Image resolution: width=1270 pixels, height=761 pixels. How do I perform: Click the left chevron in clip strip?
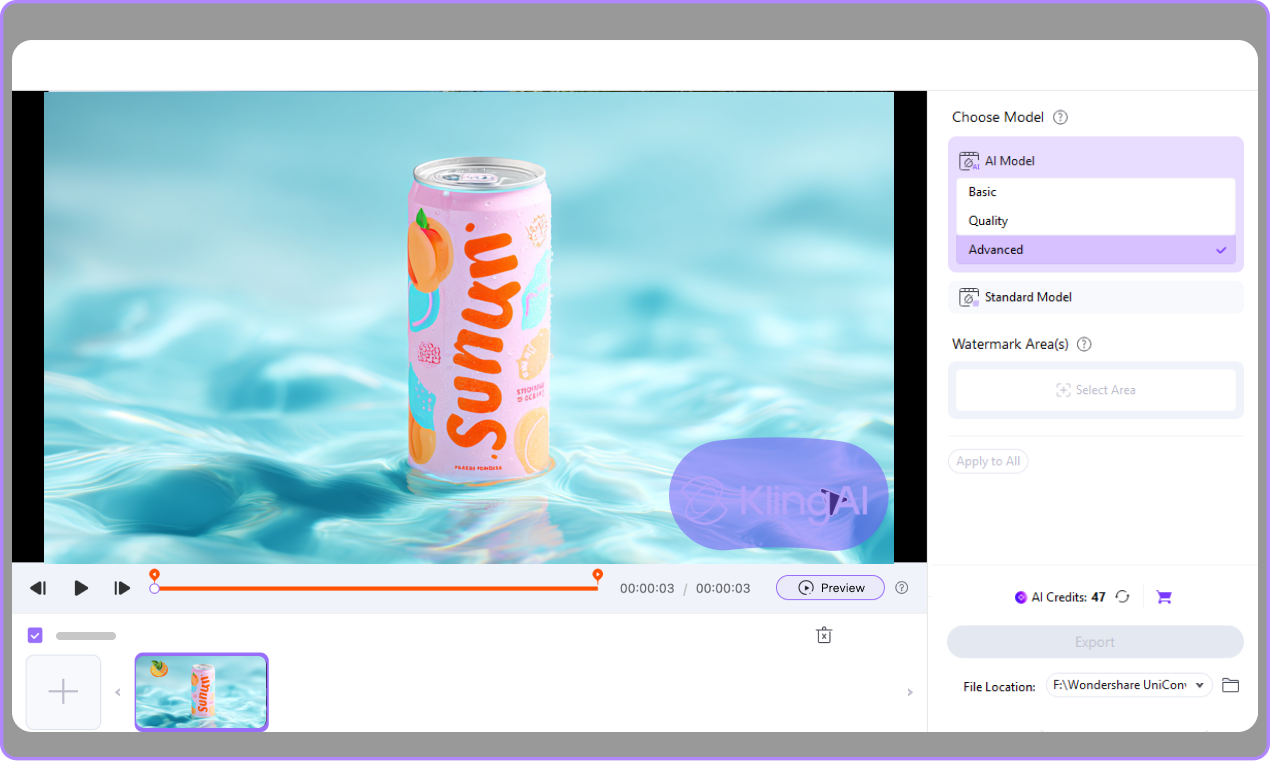(117, 691)
